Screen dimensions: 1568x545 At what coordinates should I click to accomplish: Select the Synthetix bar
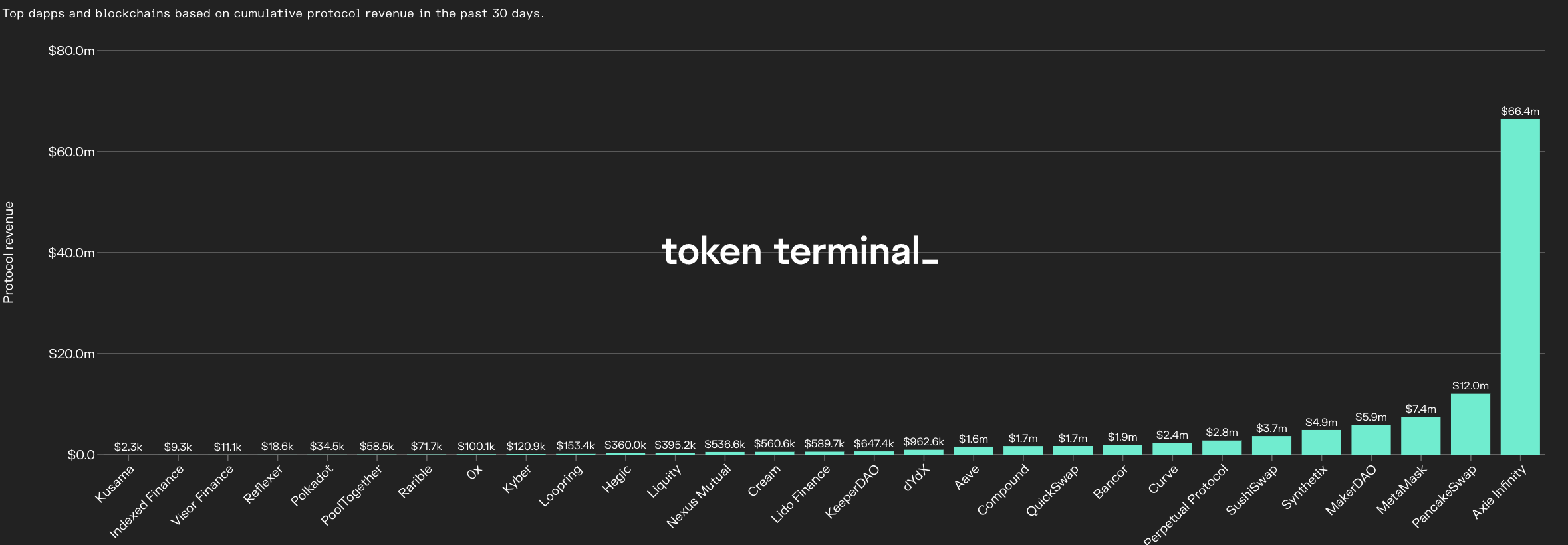click(x=1321, y=442)
